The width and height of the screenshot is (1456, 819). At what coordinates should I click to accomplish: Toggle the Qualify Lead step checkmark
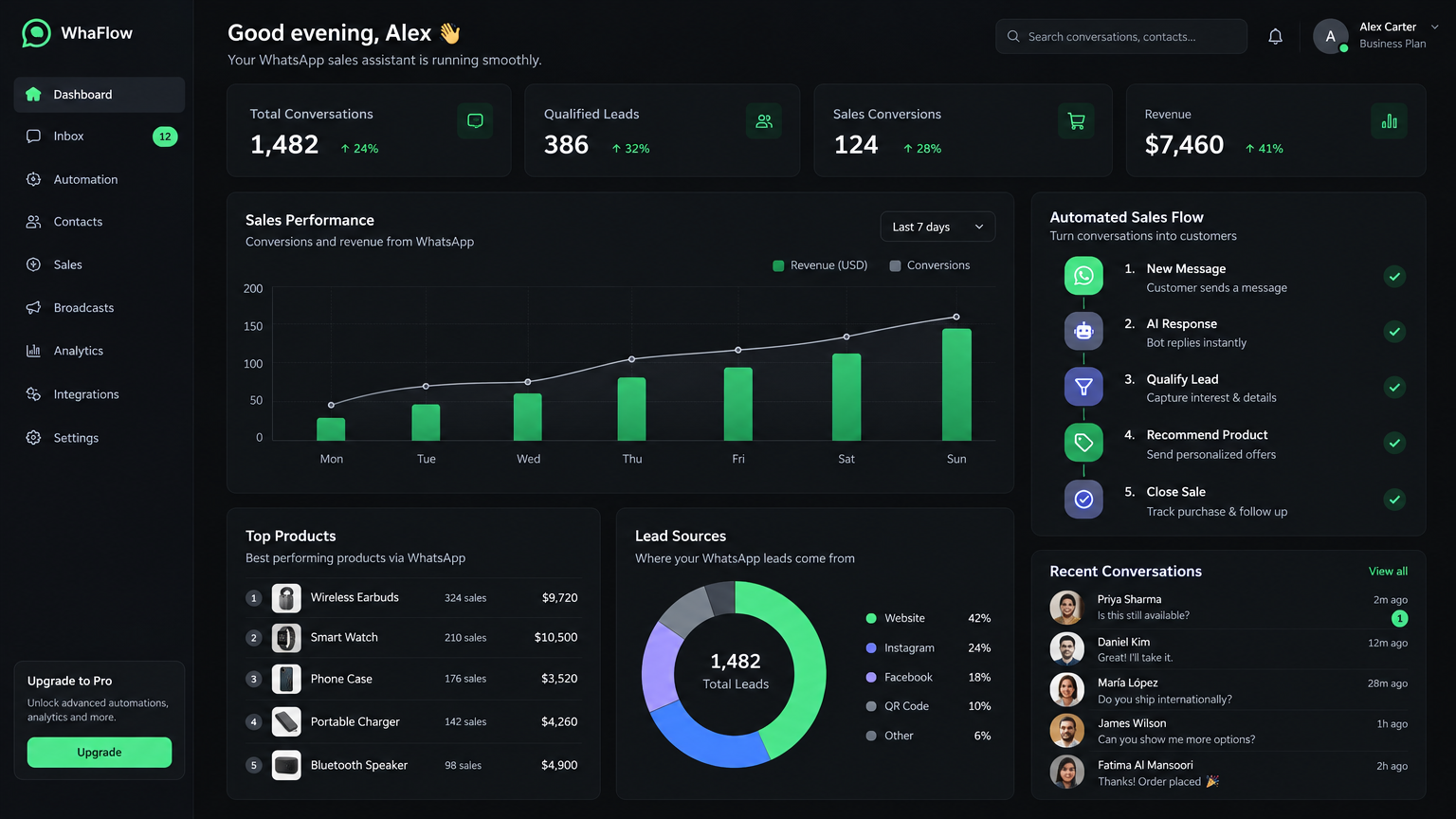click(1394, 387)
